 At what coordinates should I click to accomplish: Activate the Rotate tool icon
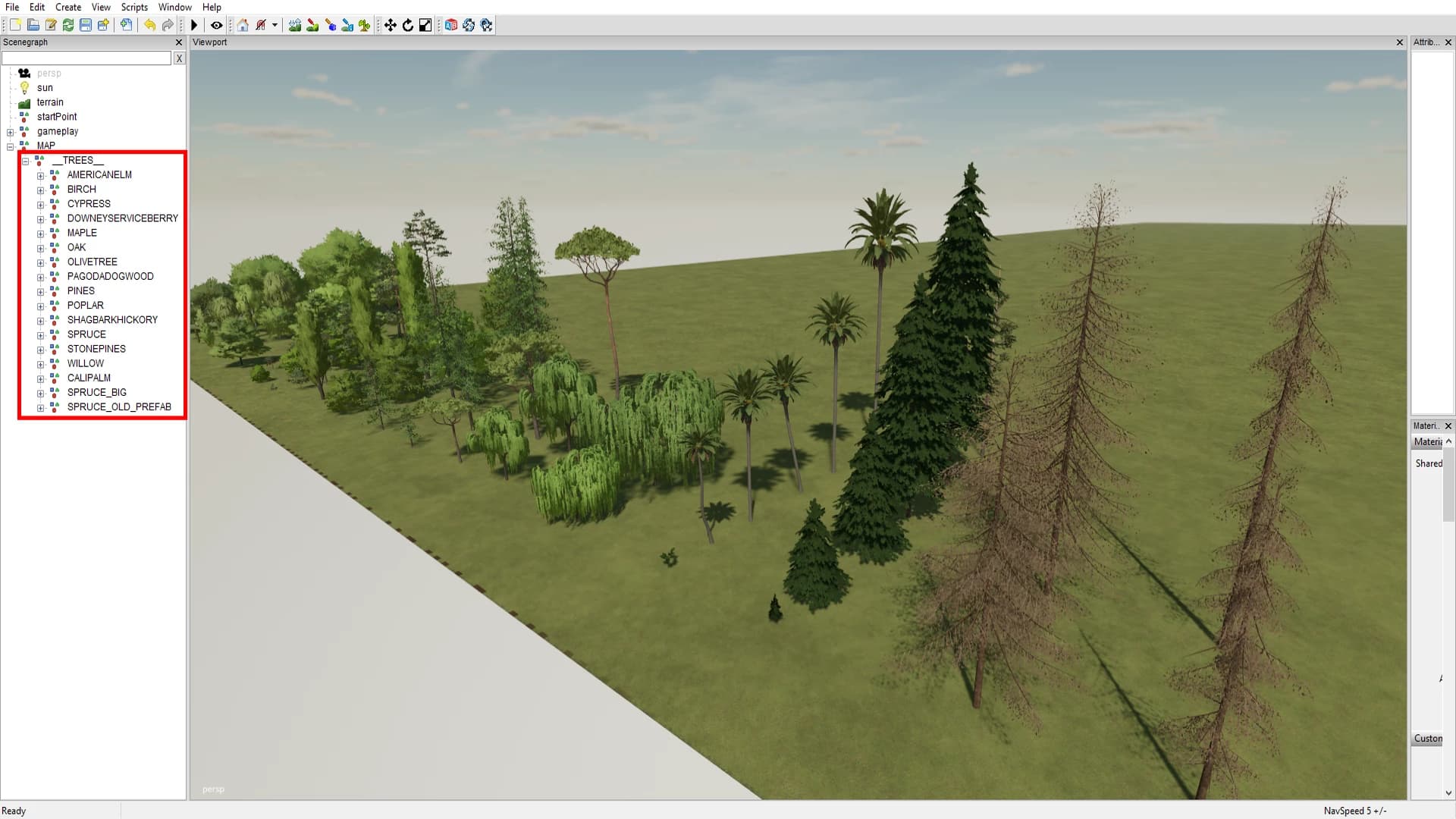pyautogui.click(x=408, y=25)
